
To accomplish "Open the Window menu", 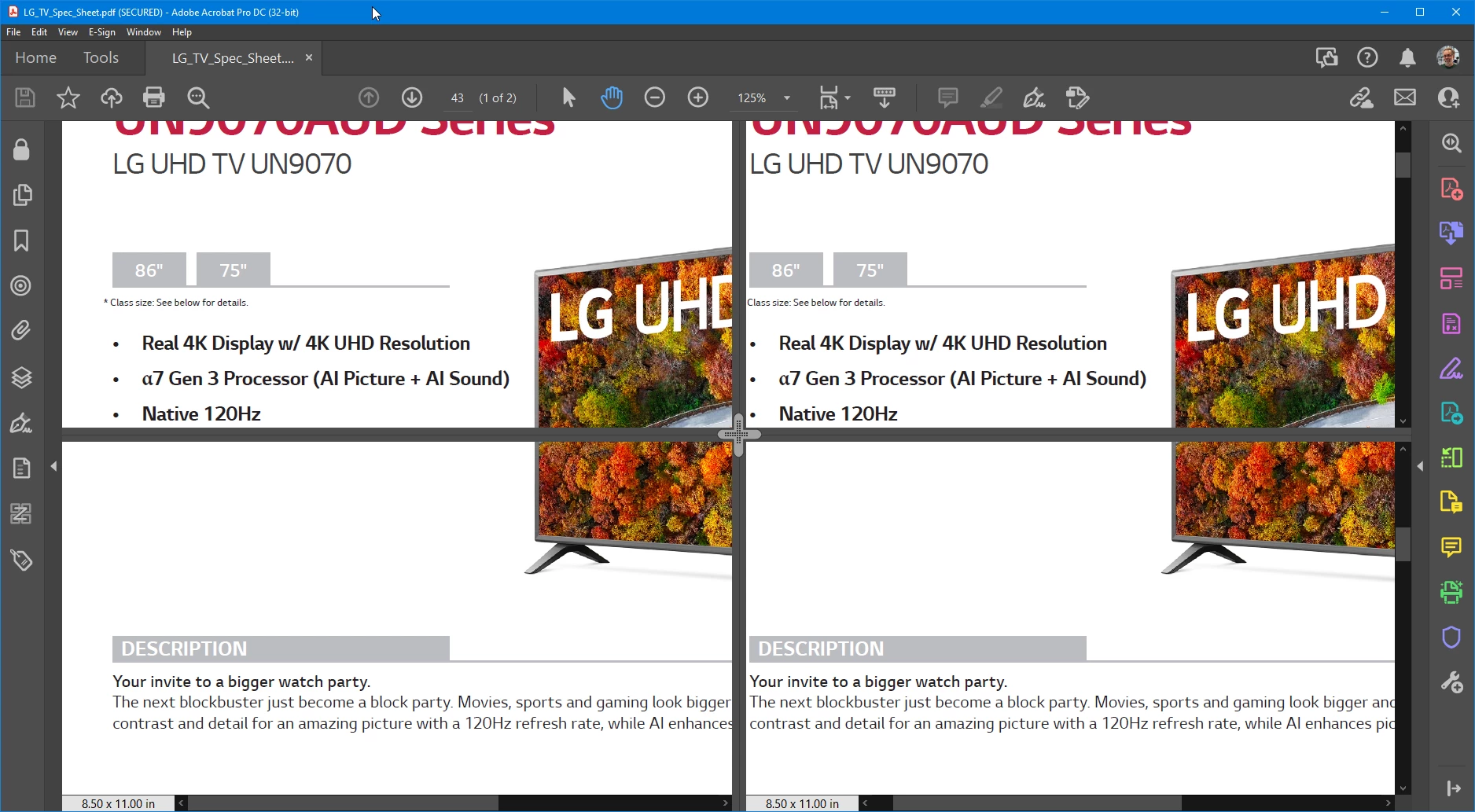I will [144, 32].
